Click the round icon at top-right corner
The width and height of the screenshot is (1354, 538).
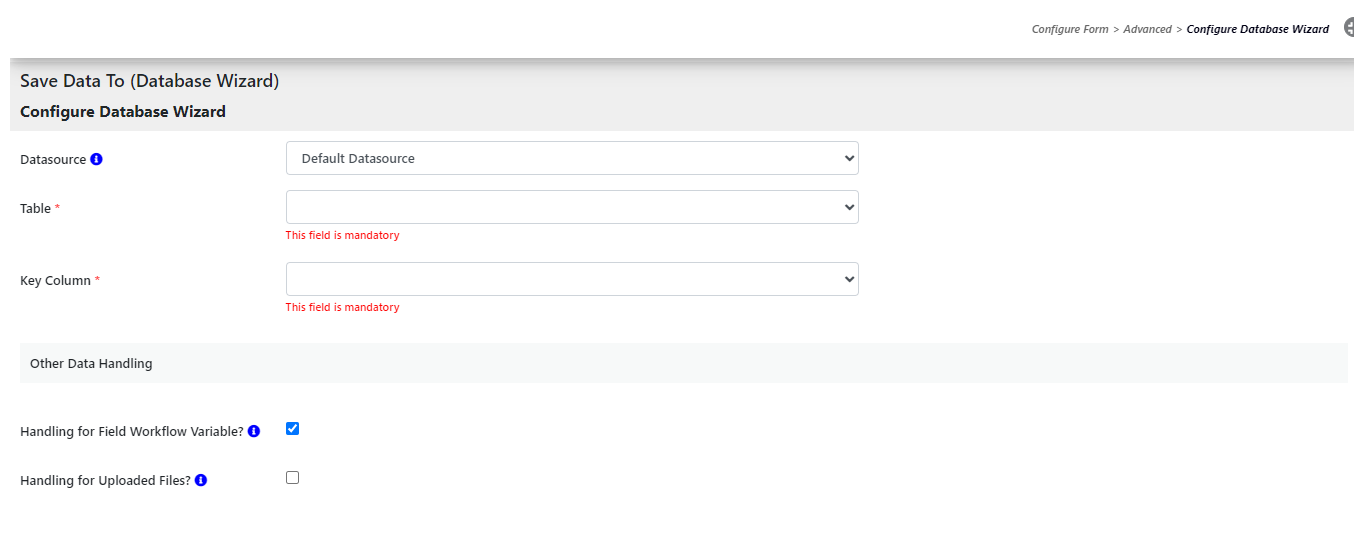[x=1348, y=27]
